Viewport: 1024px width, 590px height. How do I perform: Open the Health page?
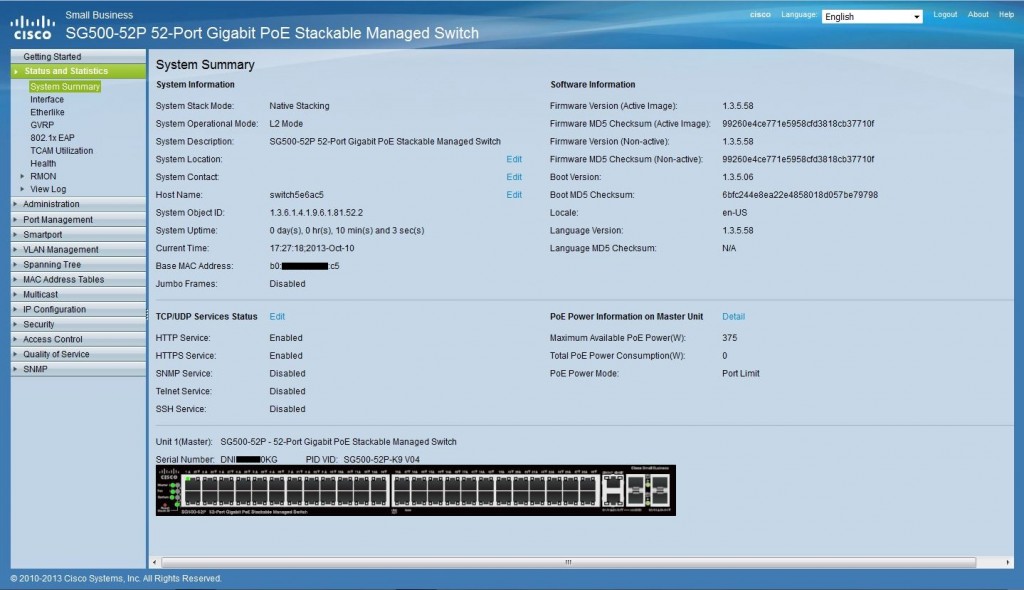[43, 163]
